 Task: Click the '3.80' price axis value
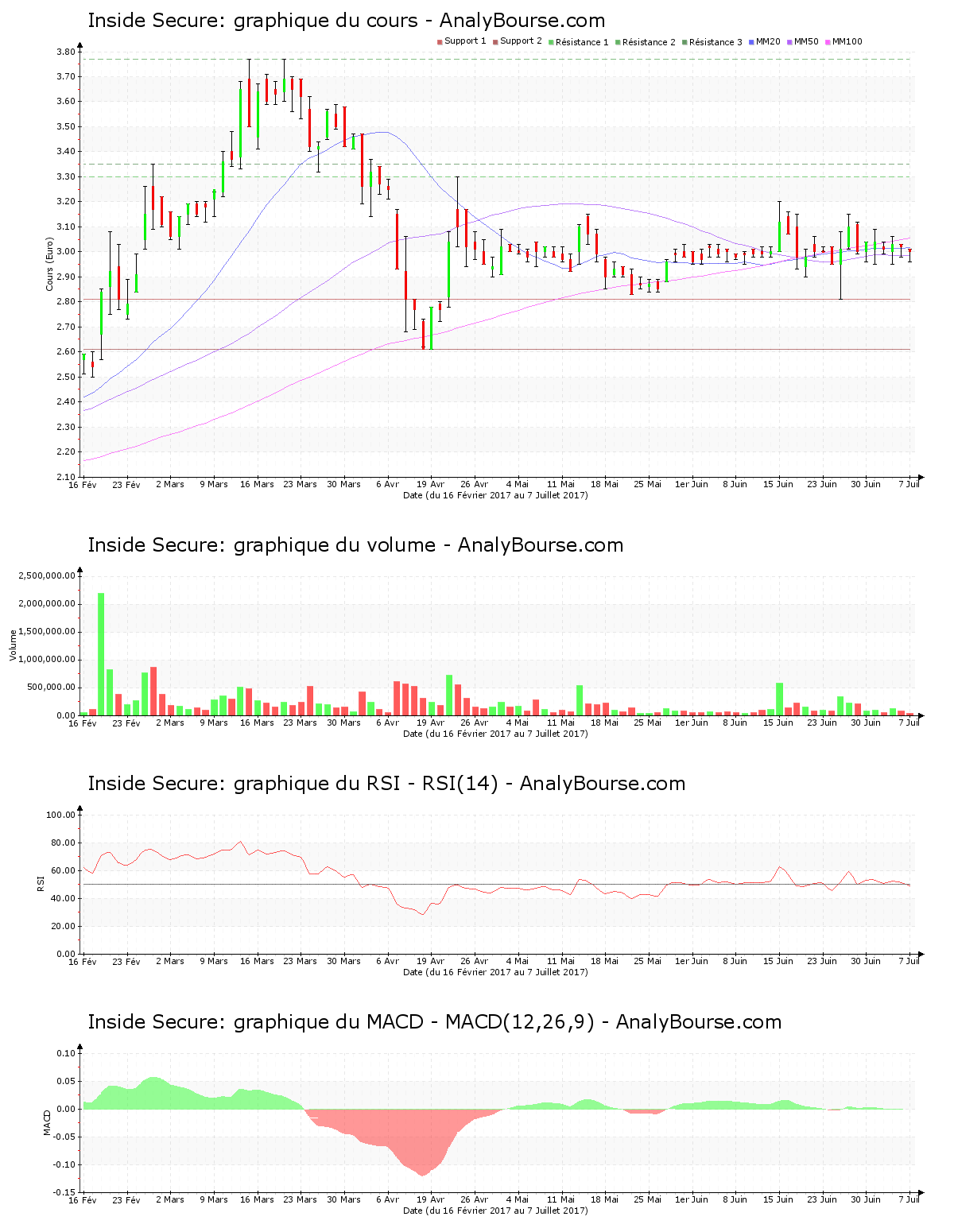(x=66, y=52)
